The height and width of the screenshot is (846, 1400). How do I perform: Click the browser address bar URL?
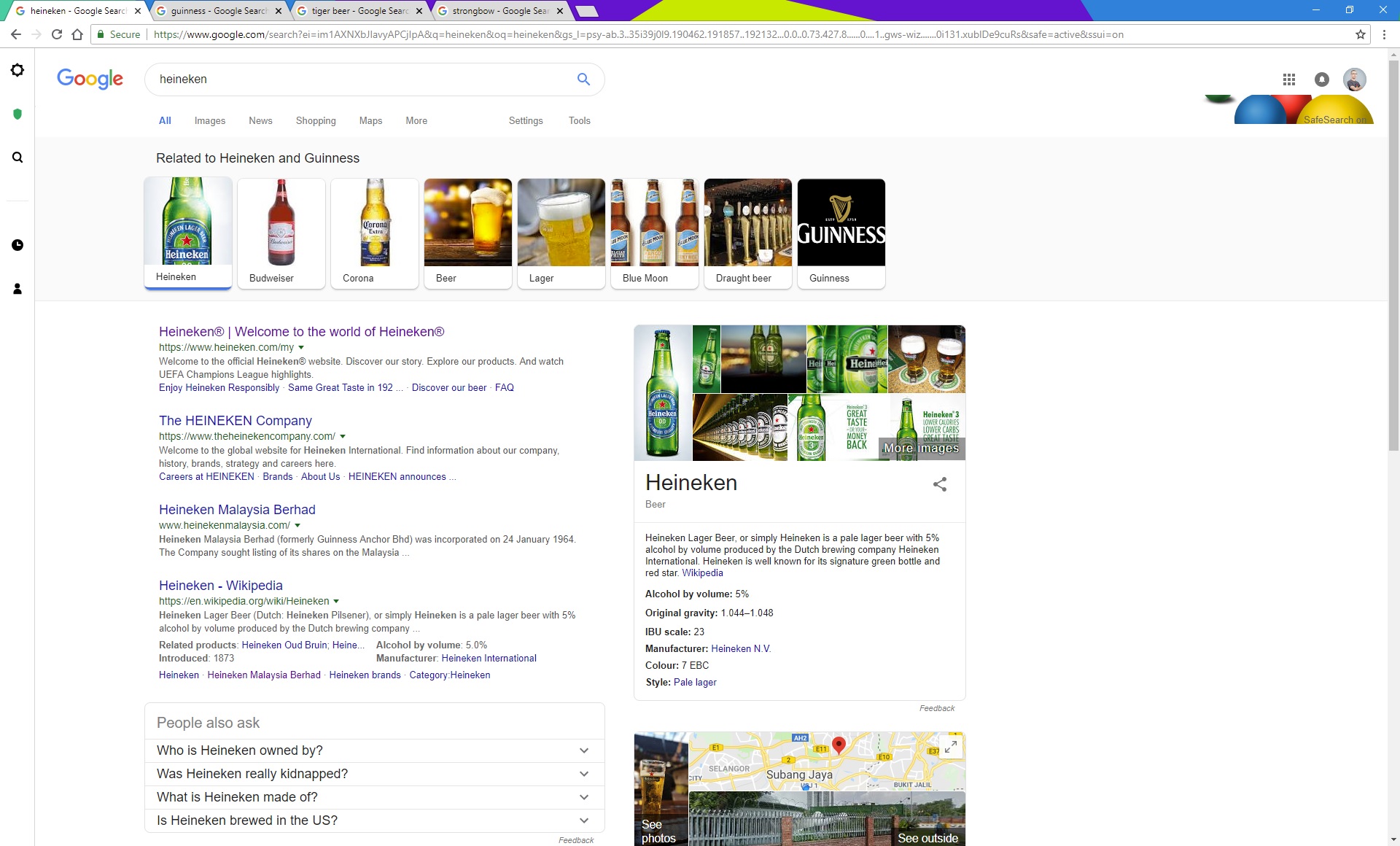click(638, 34)
